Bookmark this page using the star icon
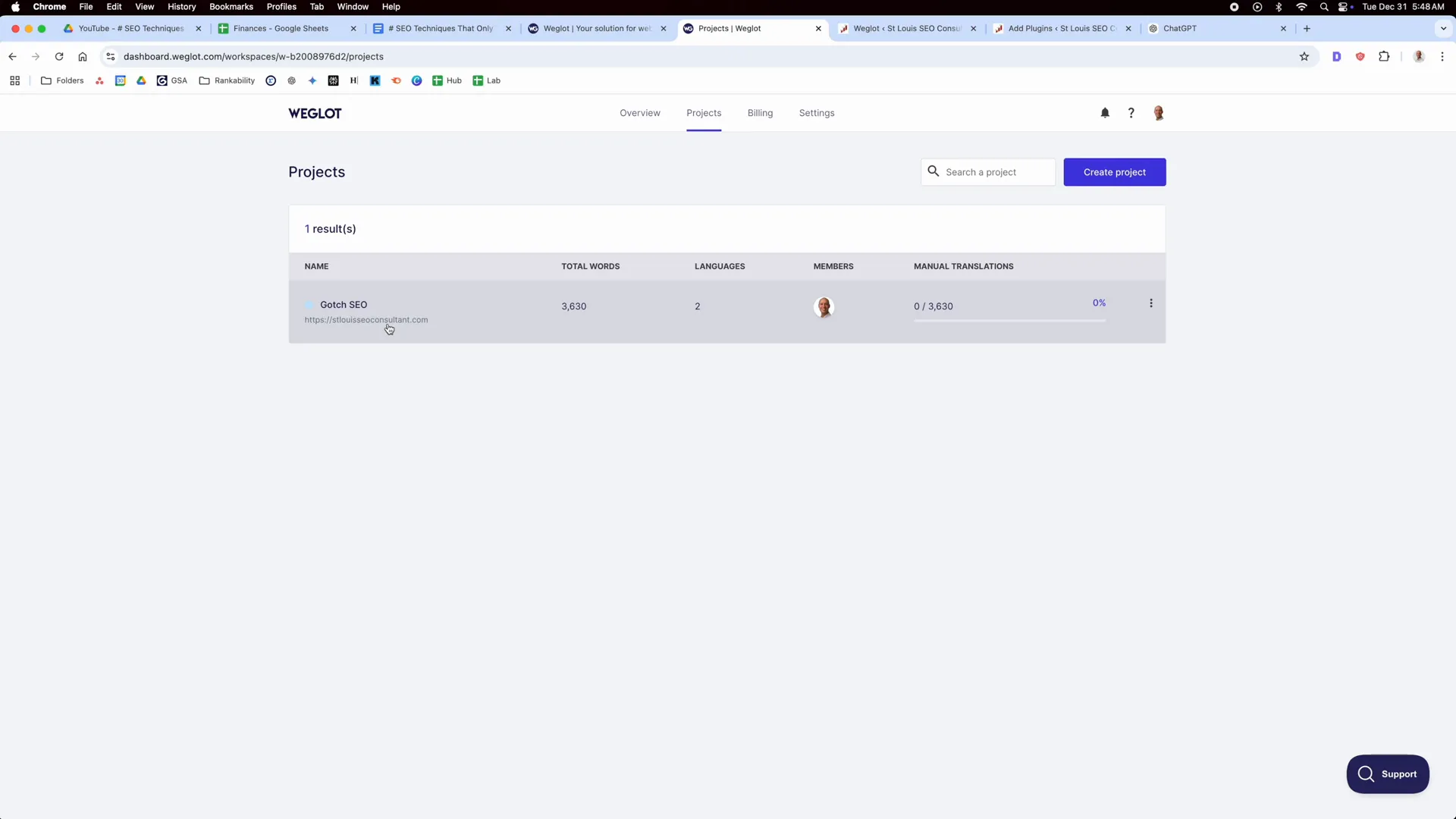Screen dimensions: 1456x819 click(x=1304, y=56)
